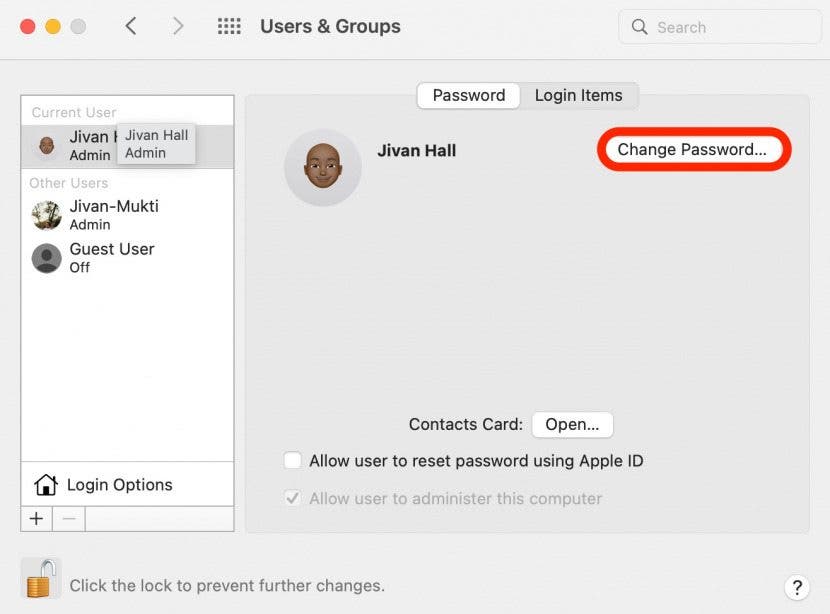The height and width of the screenshot is (614, 830).
Task: Open the Contacts Card
Action: coord(572,424)
